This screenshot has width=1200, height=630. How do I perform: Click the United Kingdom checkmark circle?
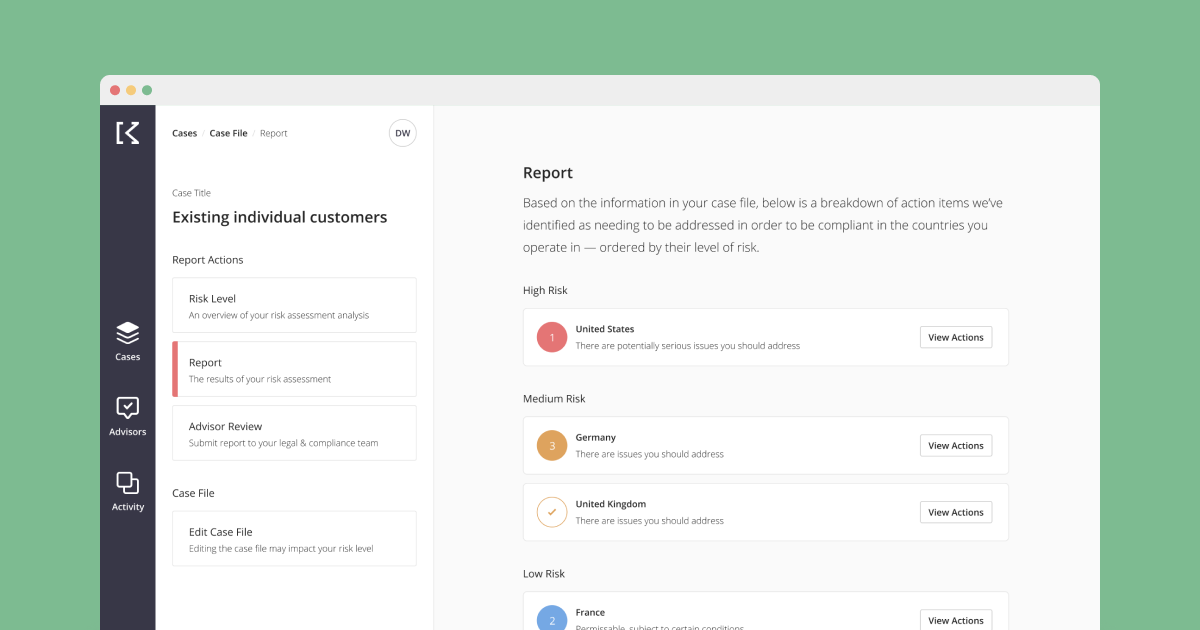point(552,512)
